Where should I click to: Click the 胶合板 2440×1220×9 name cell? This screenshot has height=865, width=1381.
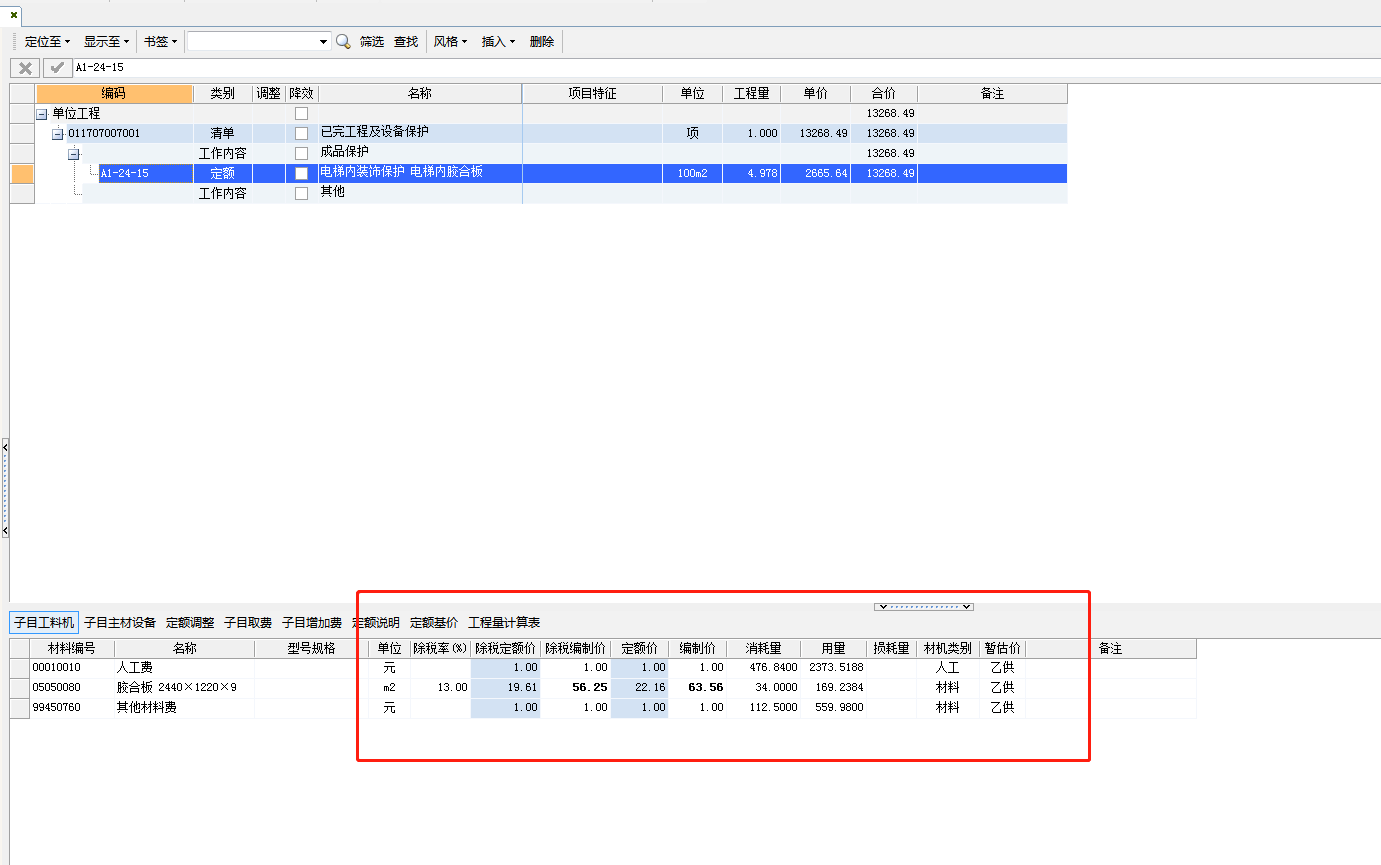click(x=184, y=688)
